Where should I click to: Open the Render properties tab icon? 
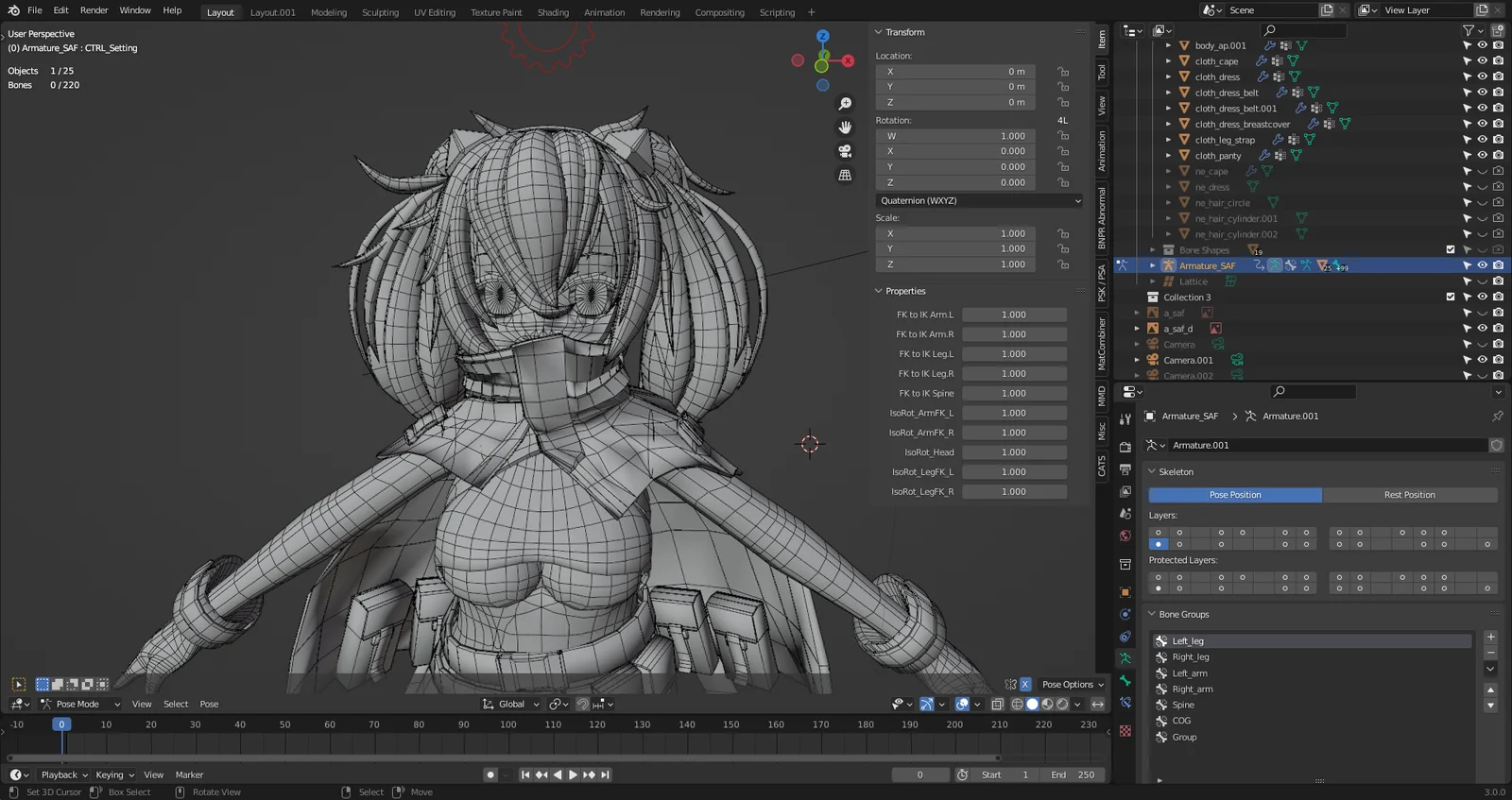click(x=1125, y=446)
